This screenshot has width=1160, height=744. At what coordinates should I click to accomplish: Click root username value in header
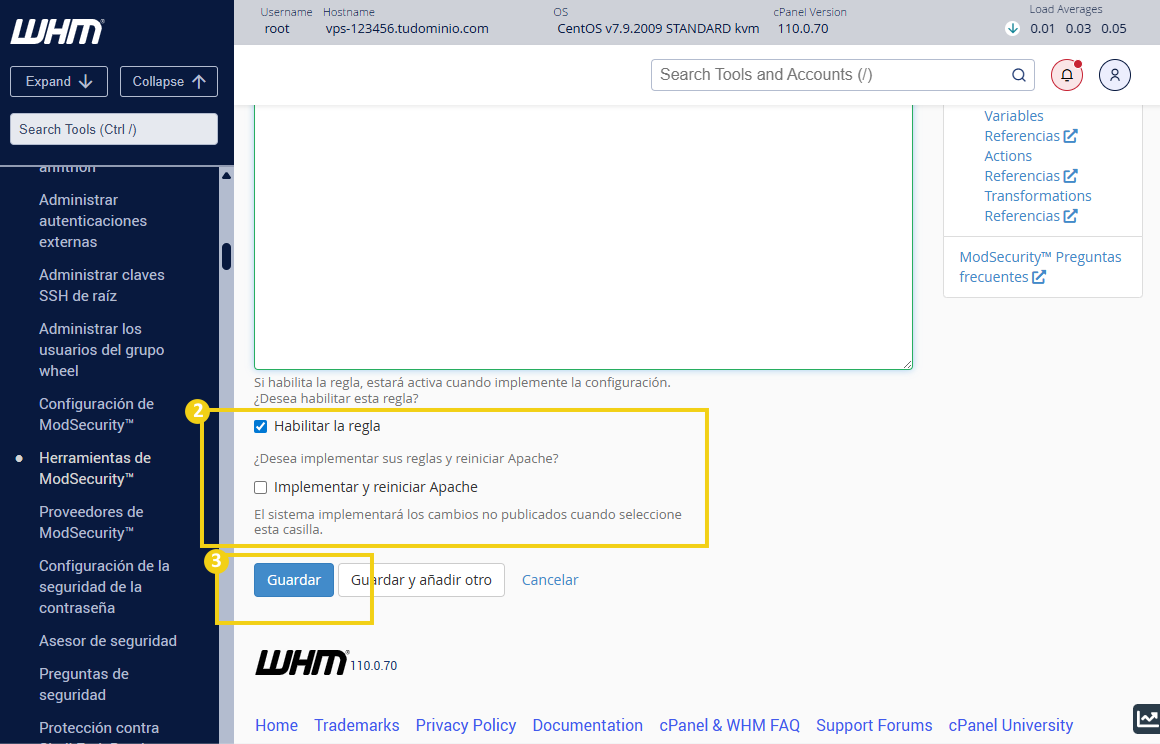coord(277,29)
